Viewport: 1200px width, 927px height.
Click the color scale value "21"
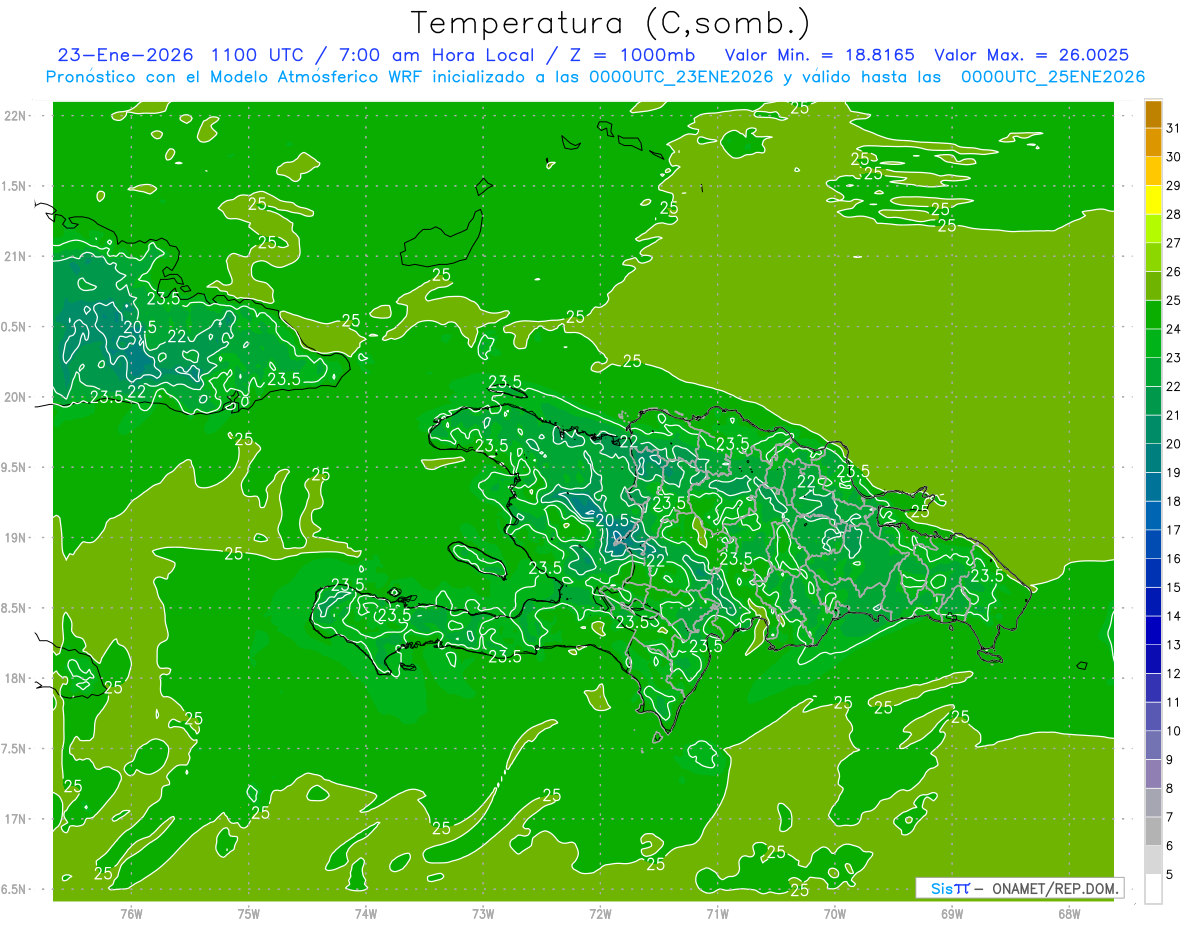(1174, 415)
